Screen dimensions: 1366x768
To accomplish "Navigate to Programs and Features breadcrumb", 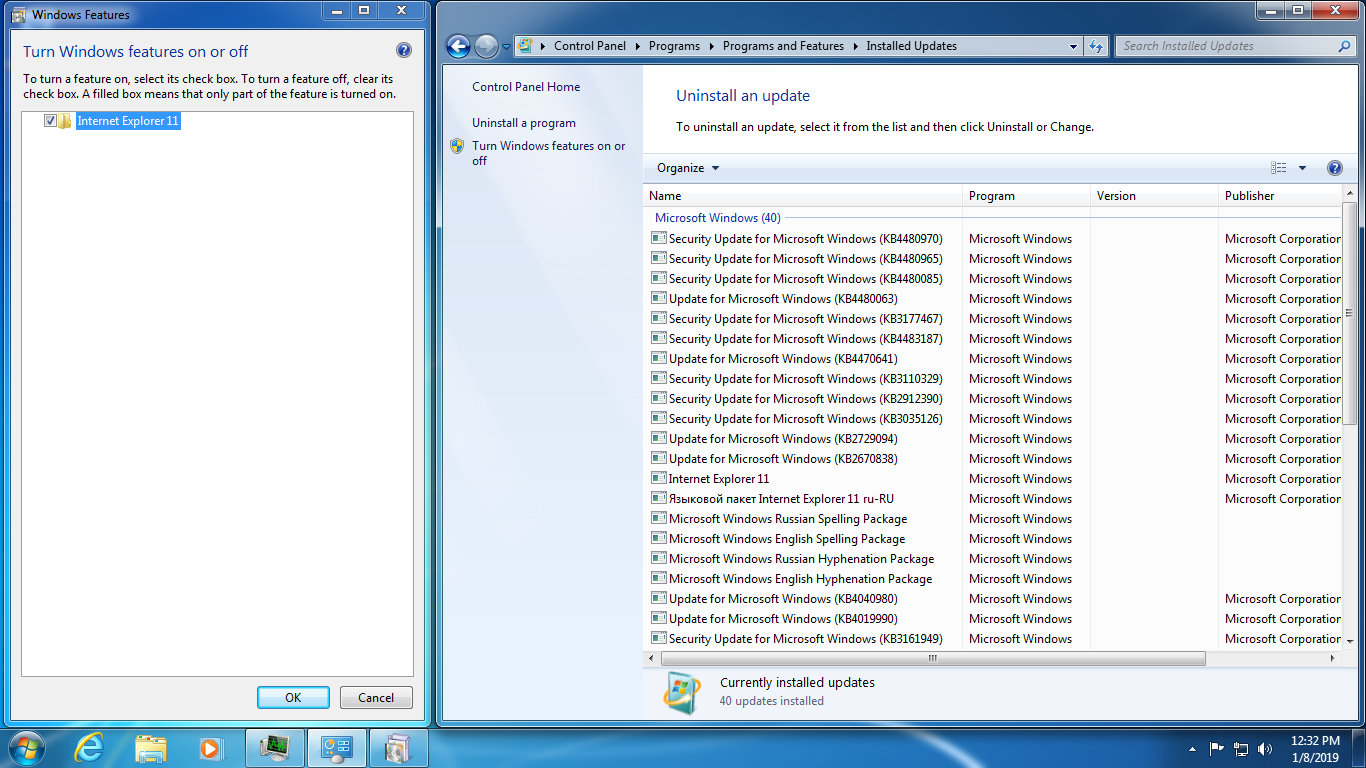I will [x=783, y=46].
